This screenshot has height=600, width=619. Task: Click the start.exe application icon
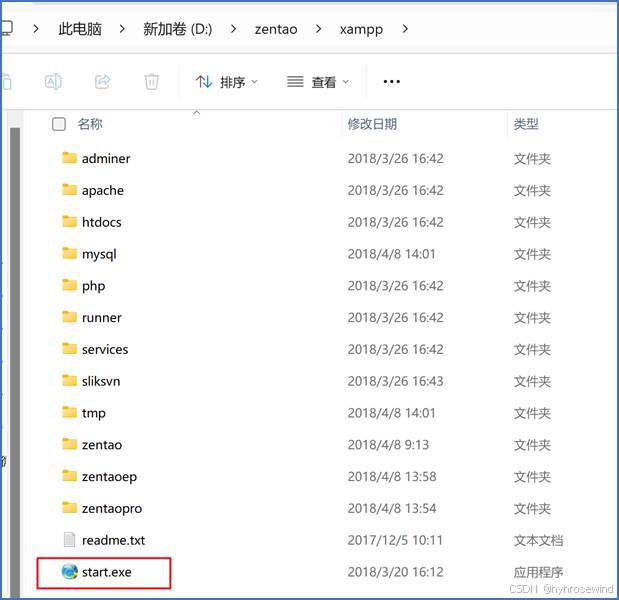point(70,572)
